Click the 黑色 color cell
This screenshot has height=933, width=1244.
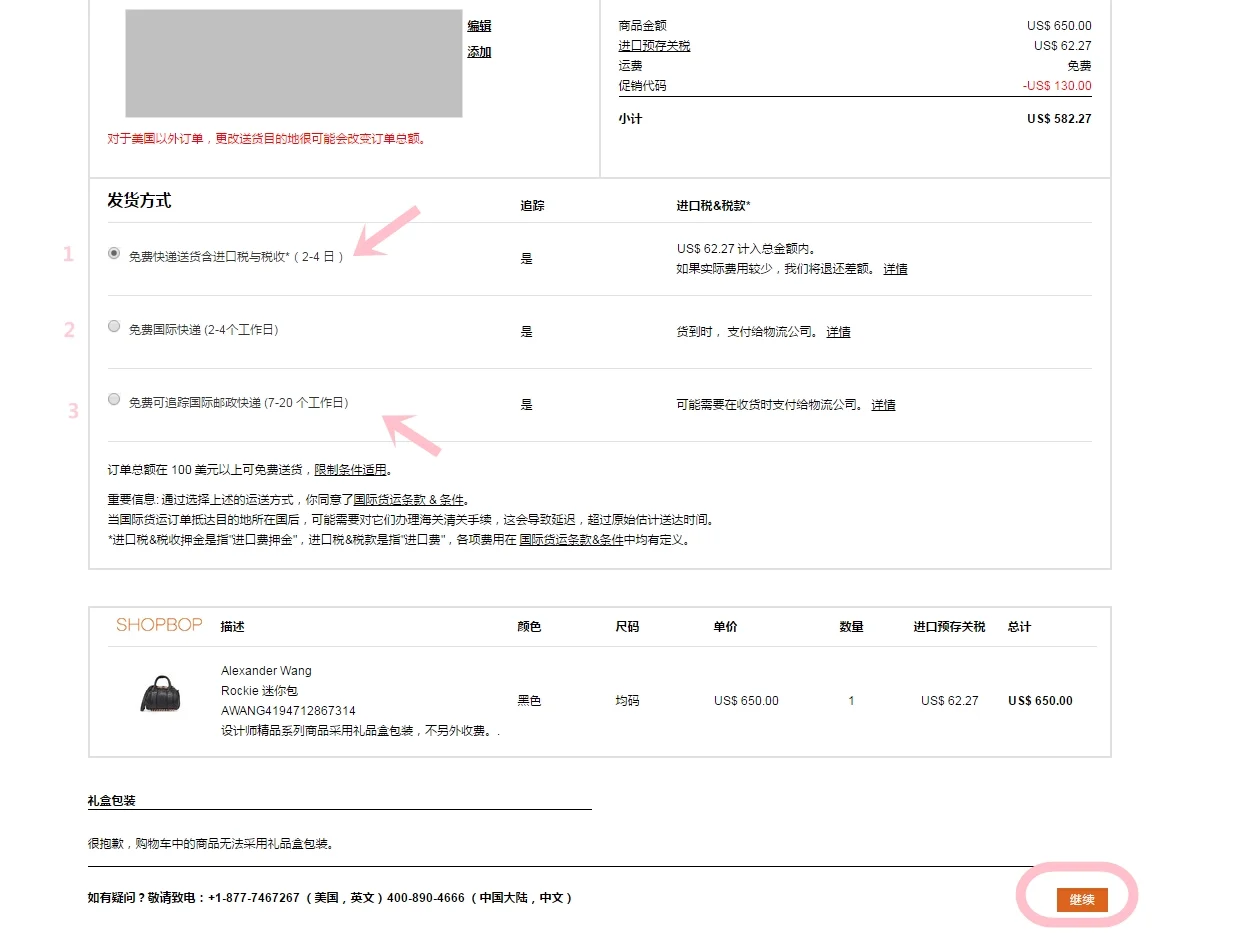coord(529,701)
